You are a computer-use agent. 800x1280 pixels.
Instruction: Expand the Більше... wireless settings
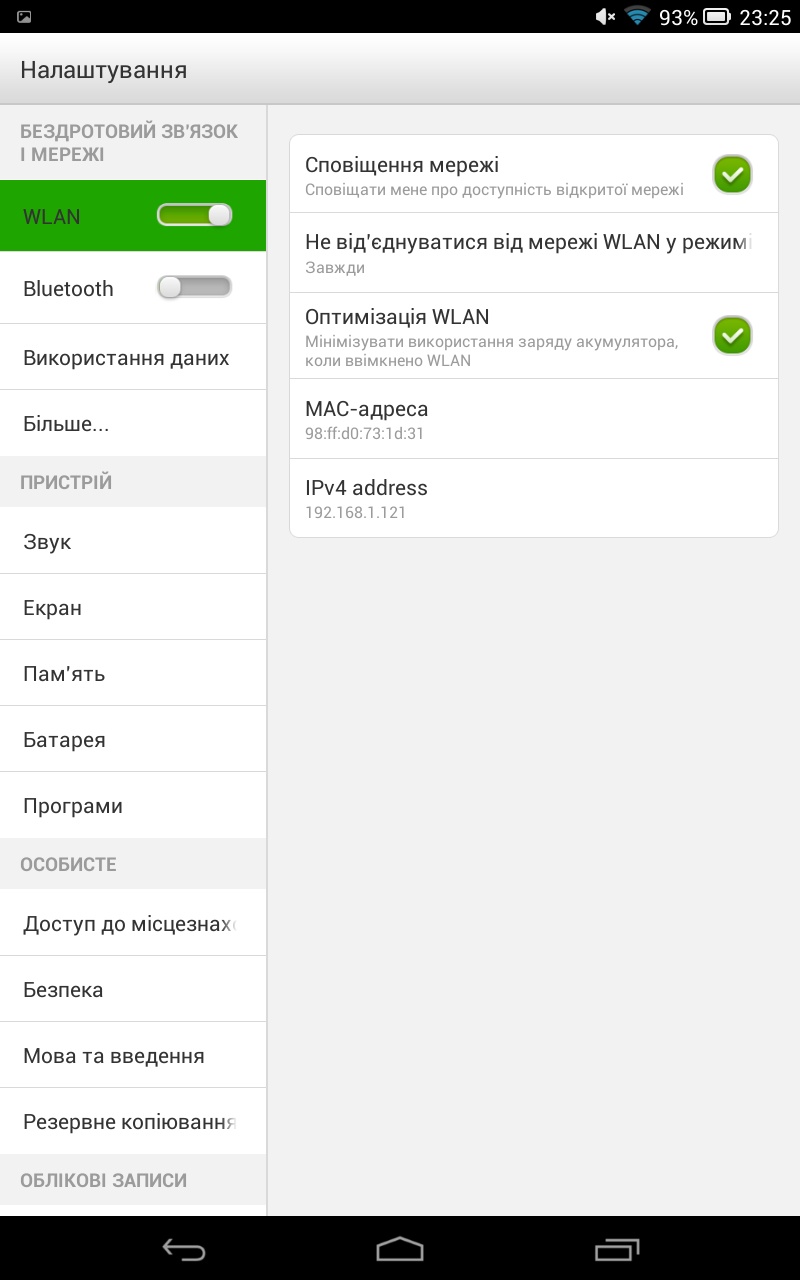point(133,424)
